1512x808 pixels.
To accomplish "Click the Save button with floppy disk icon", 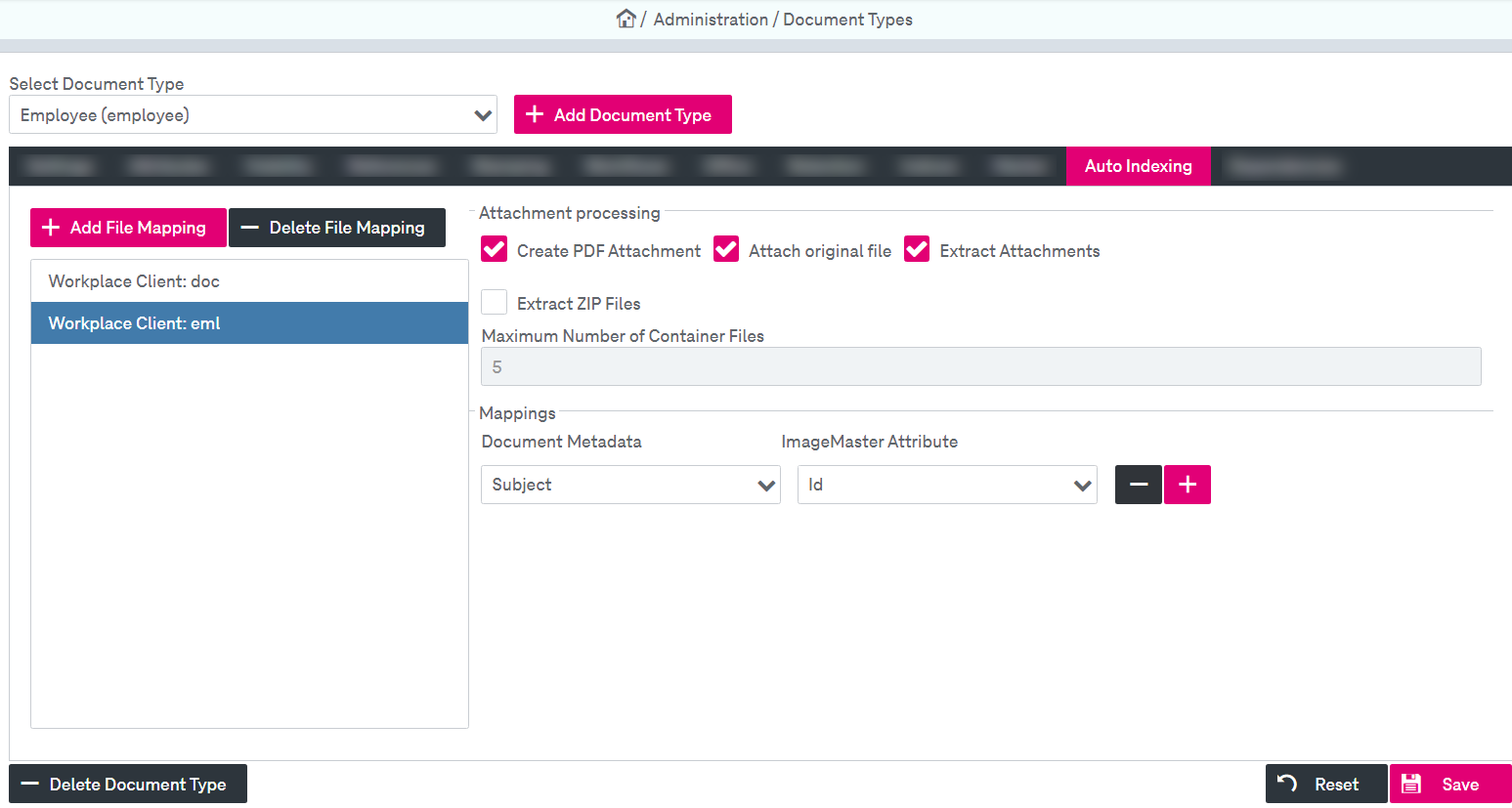I will pos(1449,784).
